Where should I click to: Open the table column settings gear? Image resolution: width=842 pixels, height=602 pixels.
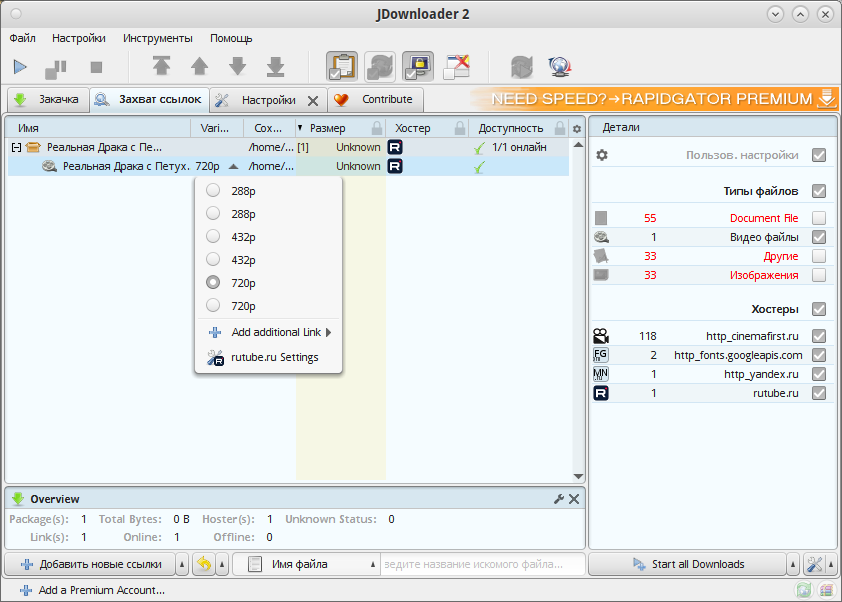[x=577, y=129]
